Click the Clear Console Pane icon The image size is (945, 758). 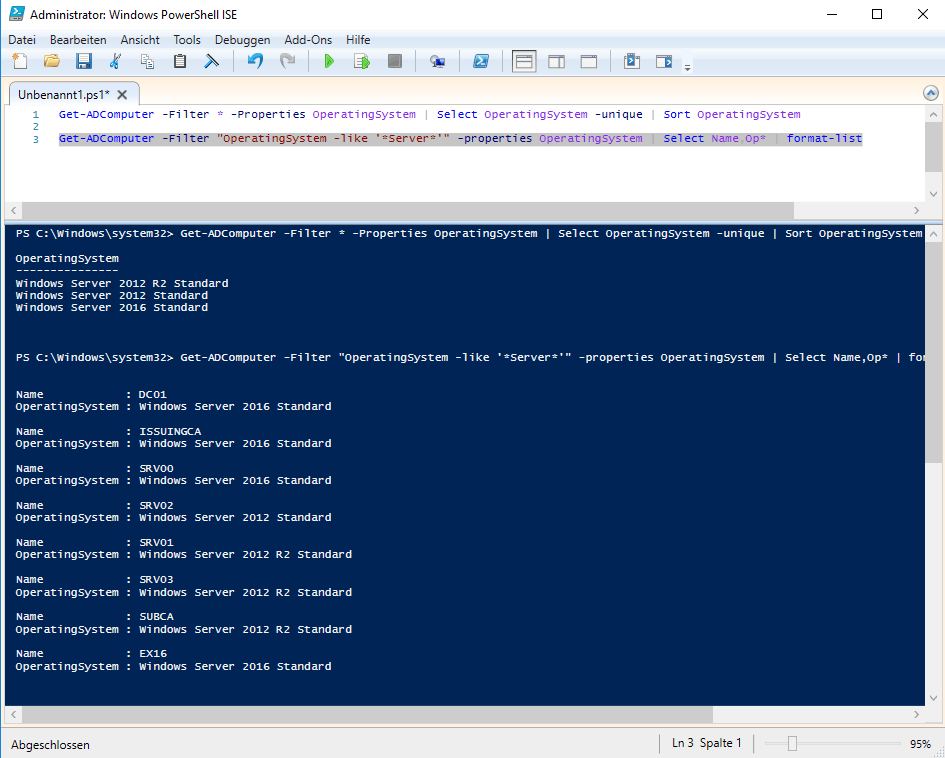tap(212, 62)
